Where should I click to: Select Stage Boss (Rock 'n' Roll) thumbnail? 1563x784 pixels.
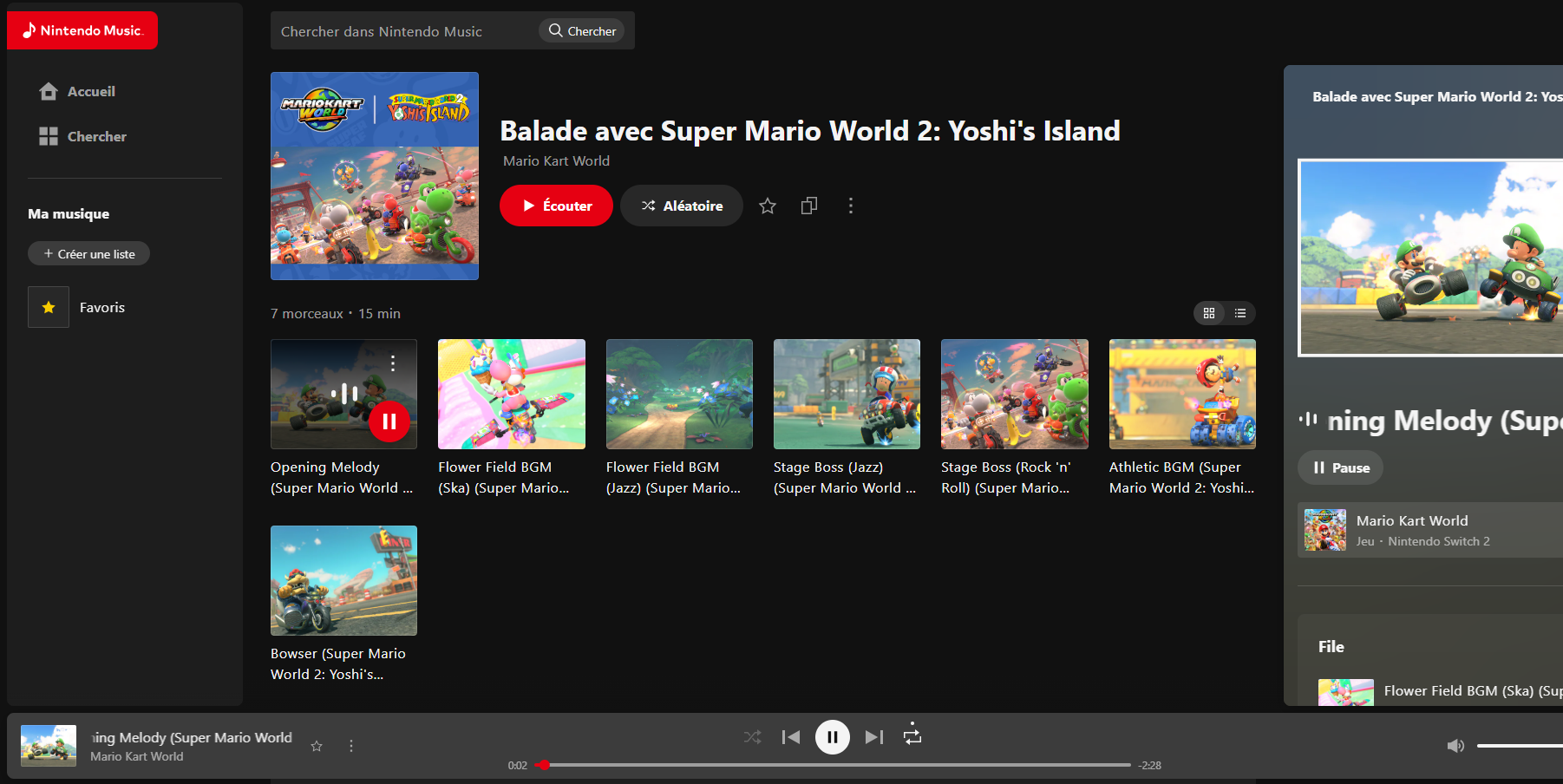(1015, 394)
